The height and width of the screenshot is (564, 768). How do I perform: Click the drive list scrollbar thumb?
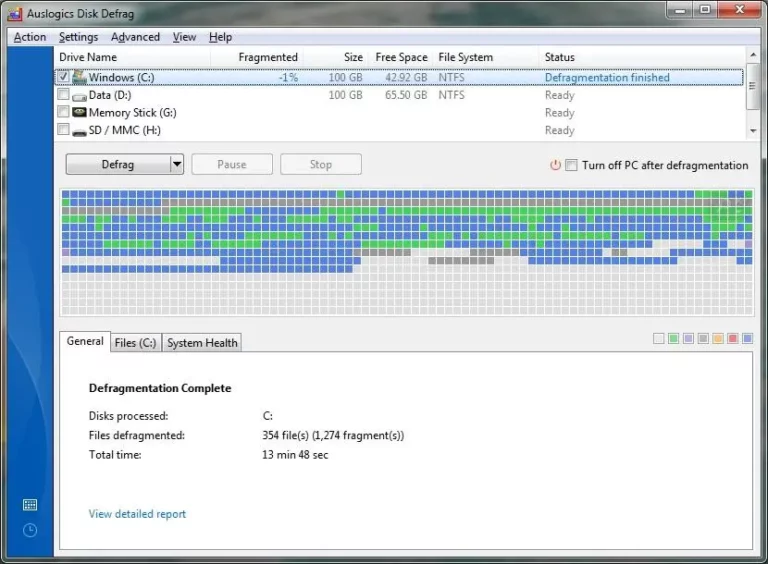tap(753, 86)
